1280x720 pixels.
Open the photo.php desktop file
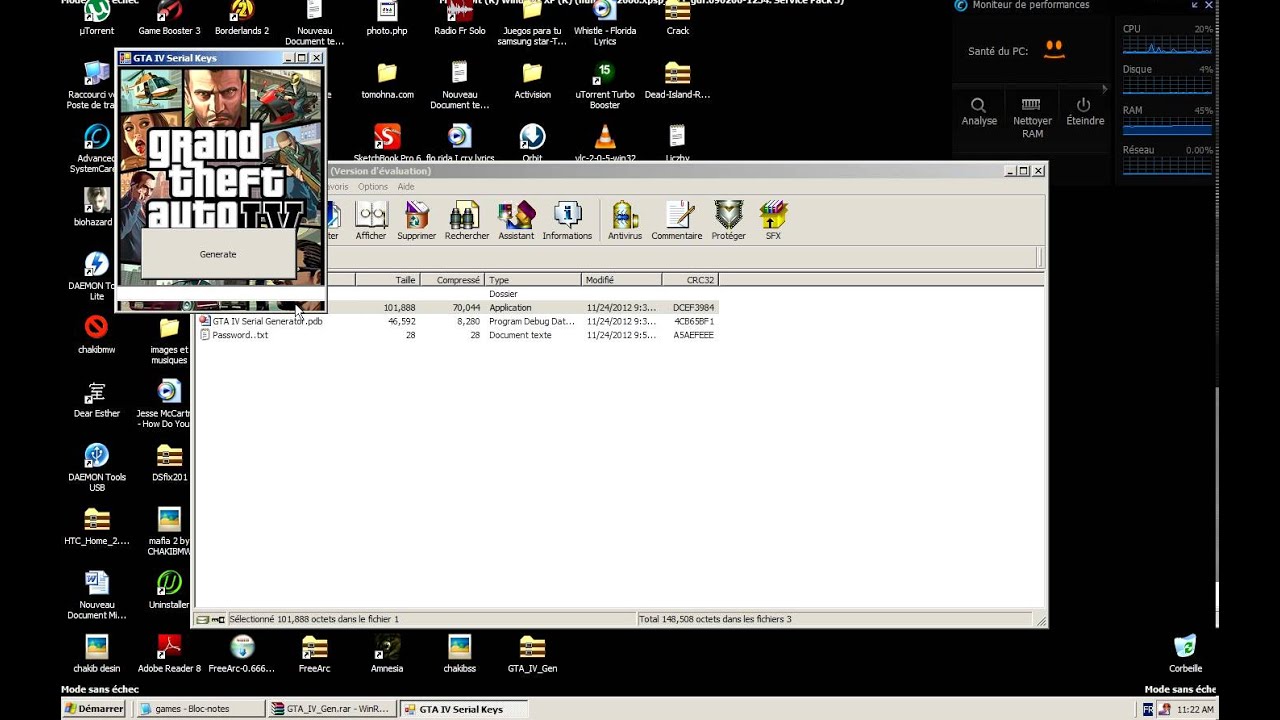point(387,18)
